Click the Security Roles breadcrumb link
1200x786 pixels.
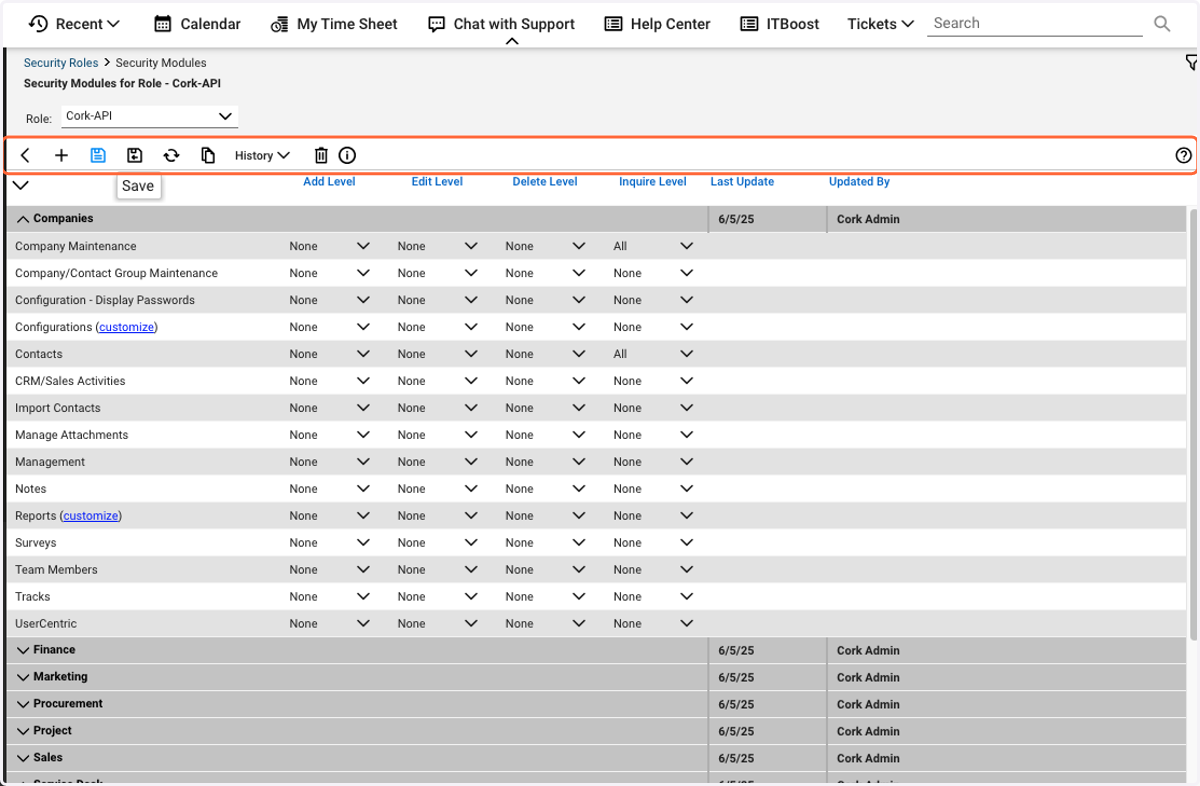coord(61,63)
